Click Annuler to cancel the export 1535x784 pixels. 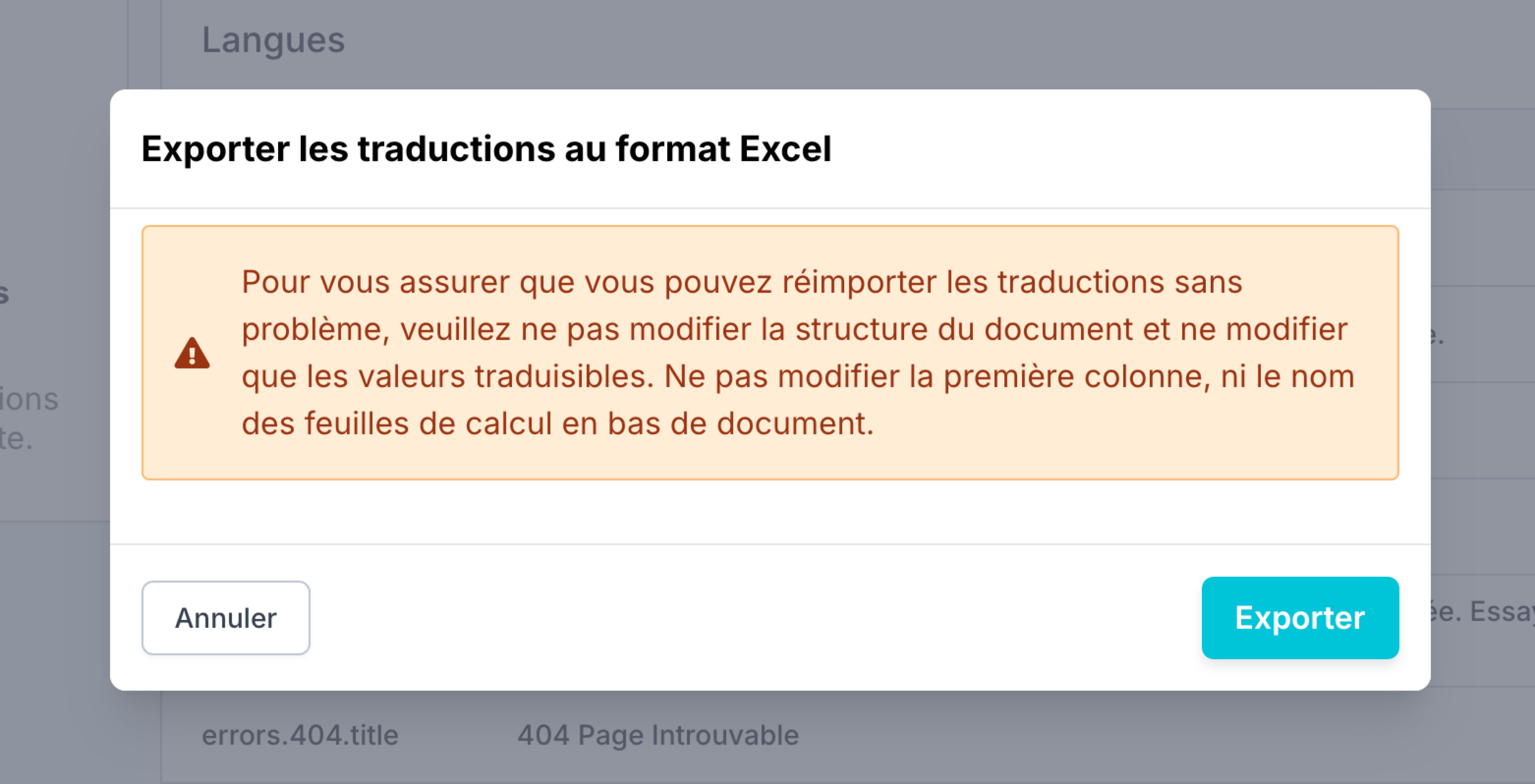225,618
